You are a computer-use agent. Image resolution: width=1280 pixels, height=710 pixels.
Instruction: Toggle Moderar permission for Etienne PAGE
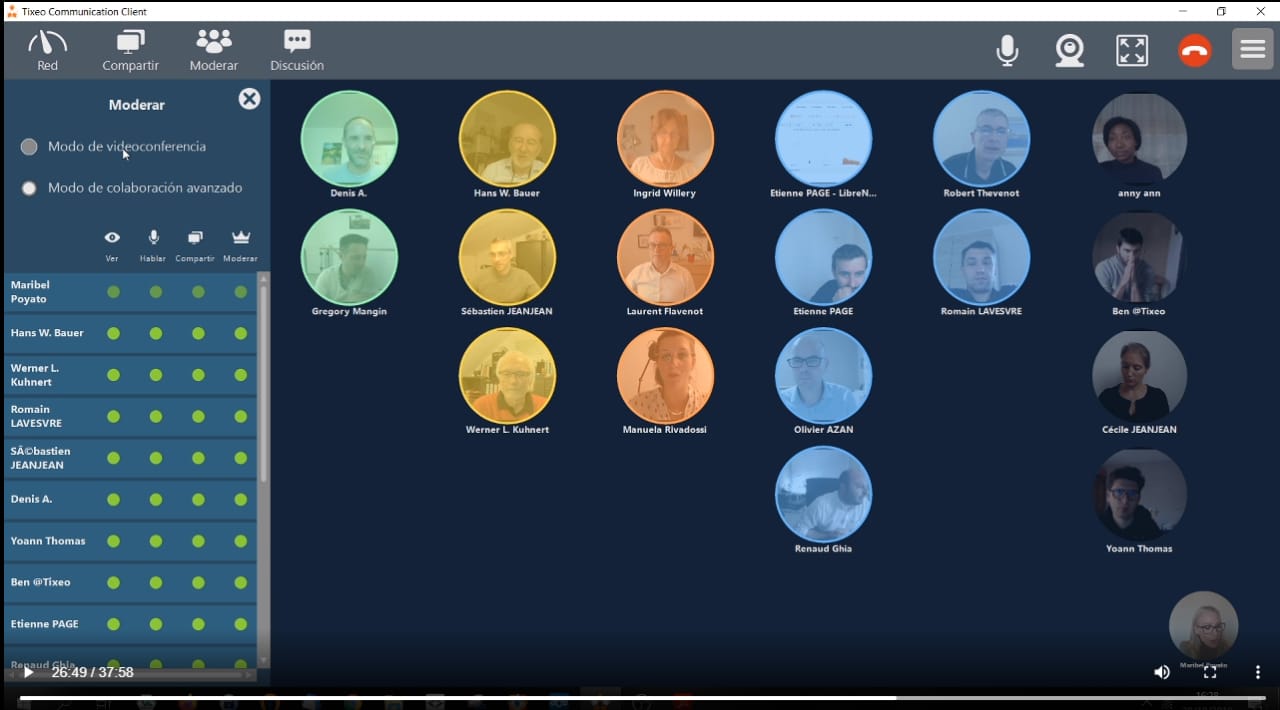240,624
